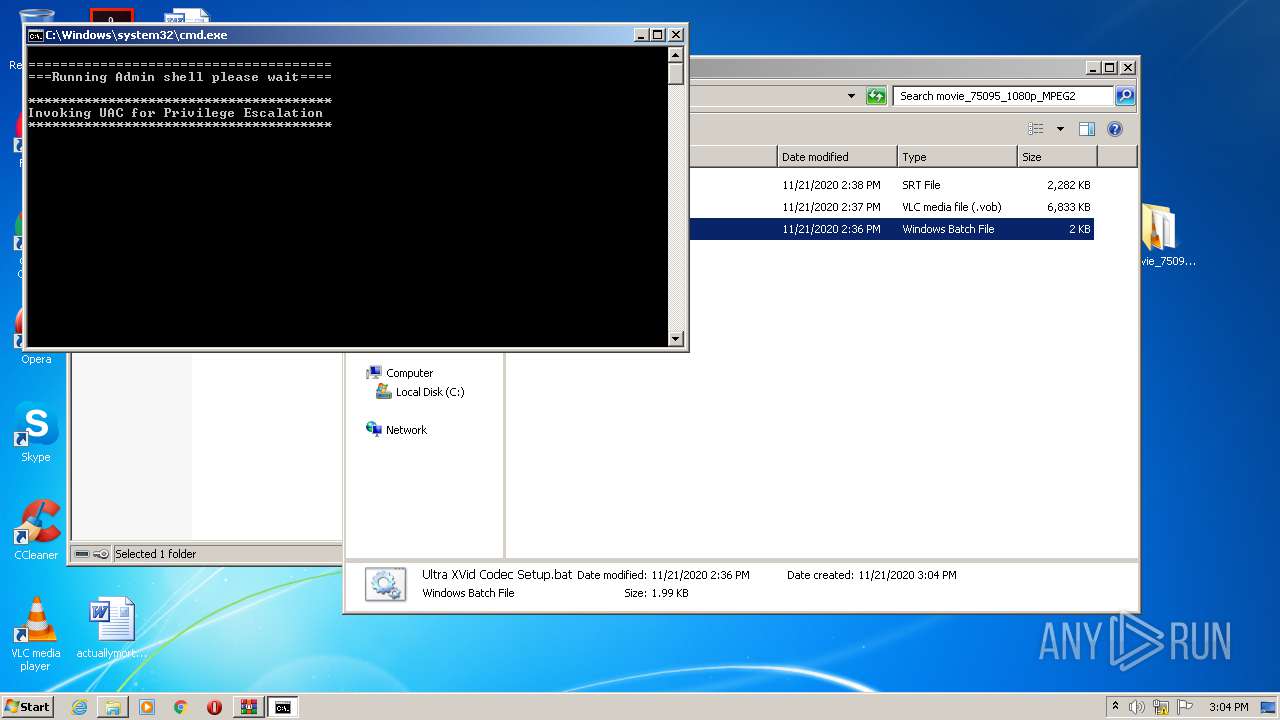Select Local Disk (C:) in the navigation pane
Viewport: 1280px width, 720px height.
pos(420,392)
